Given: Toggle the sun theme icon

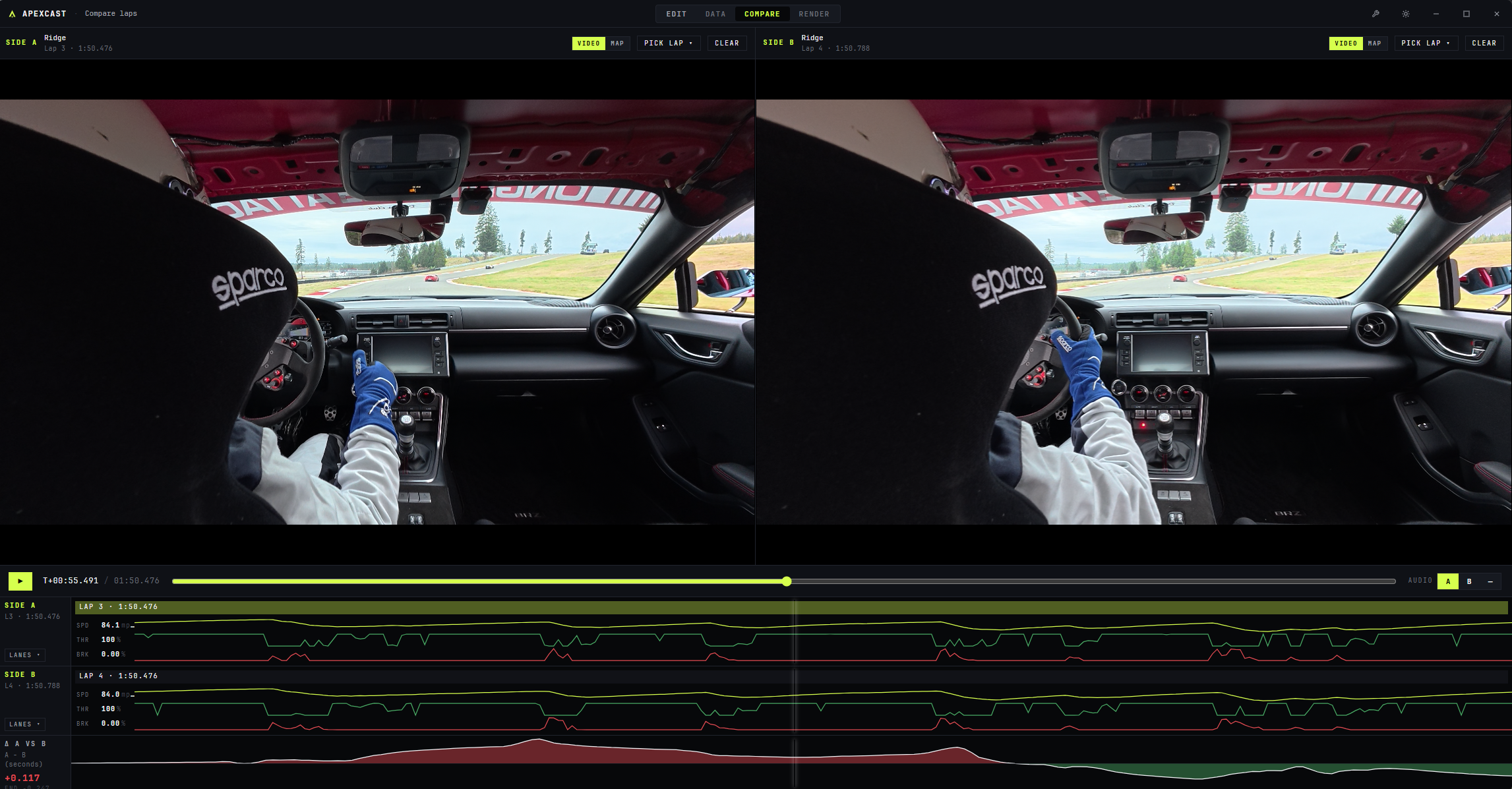Looking at the screenshot, I should point(1406,14).
